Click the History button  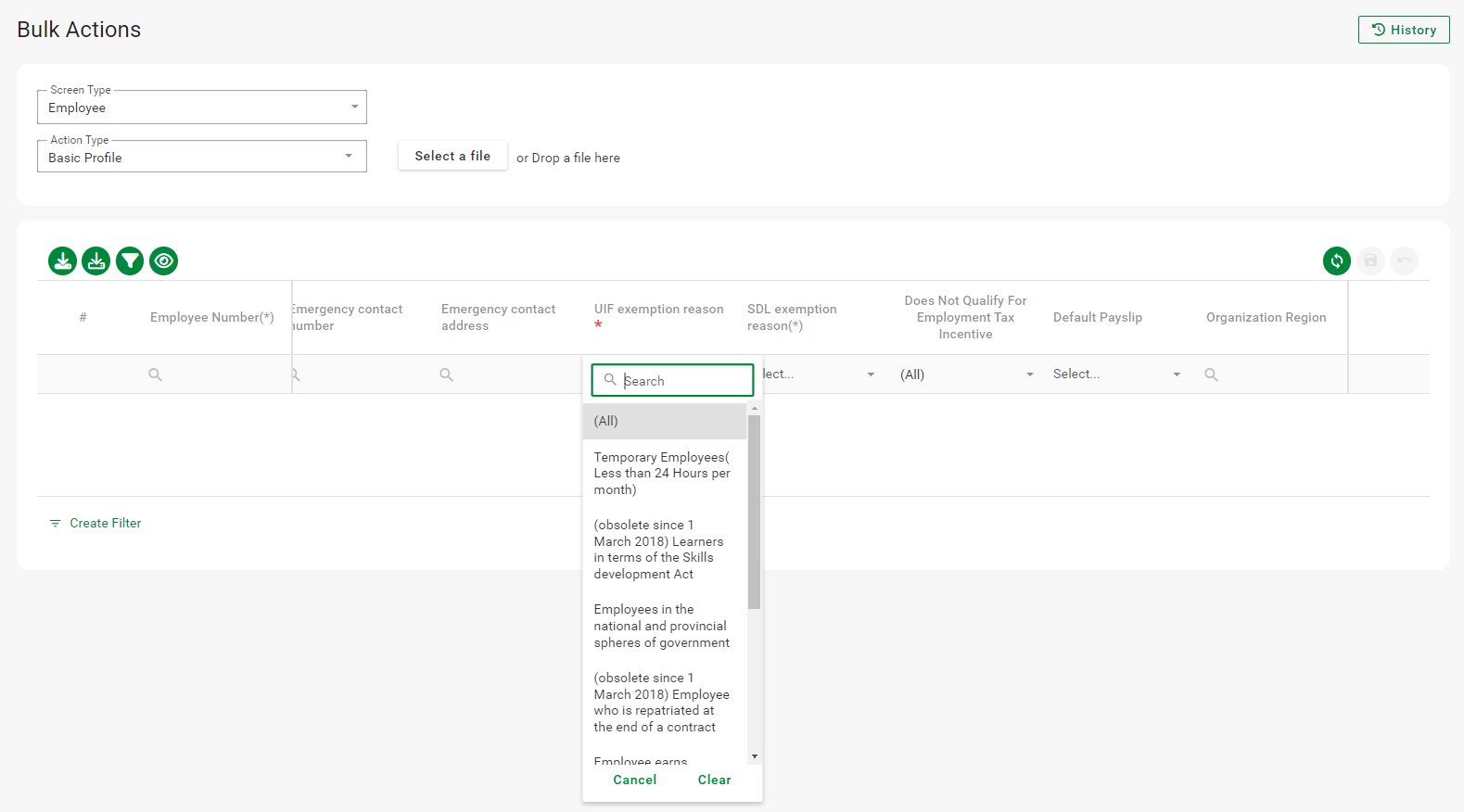[1403, 30]
